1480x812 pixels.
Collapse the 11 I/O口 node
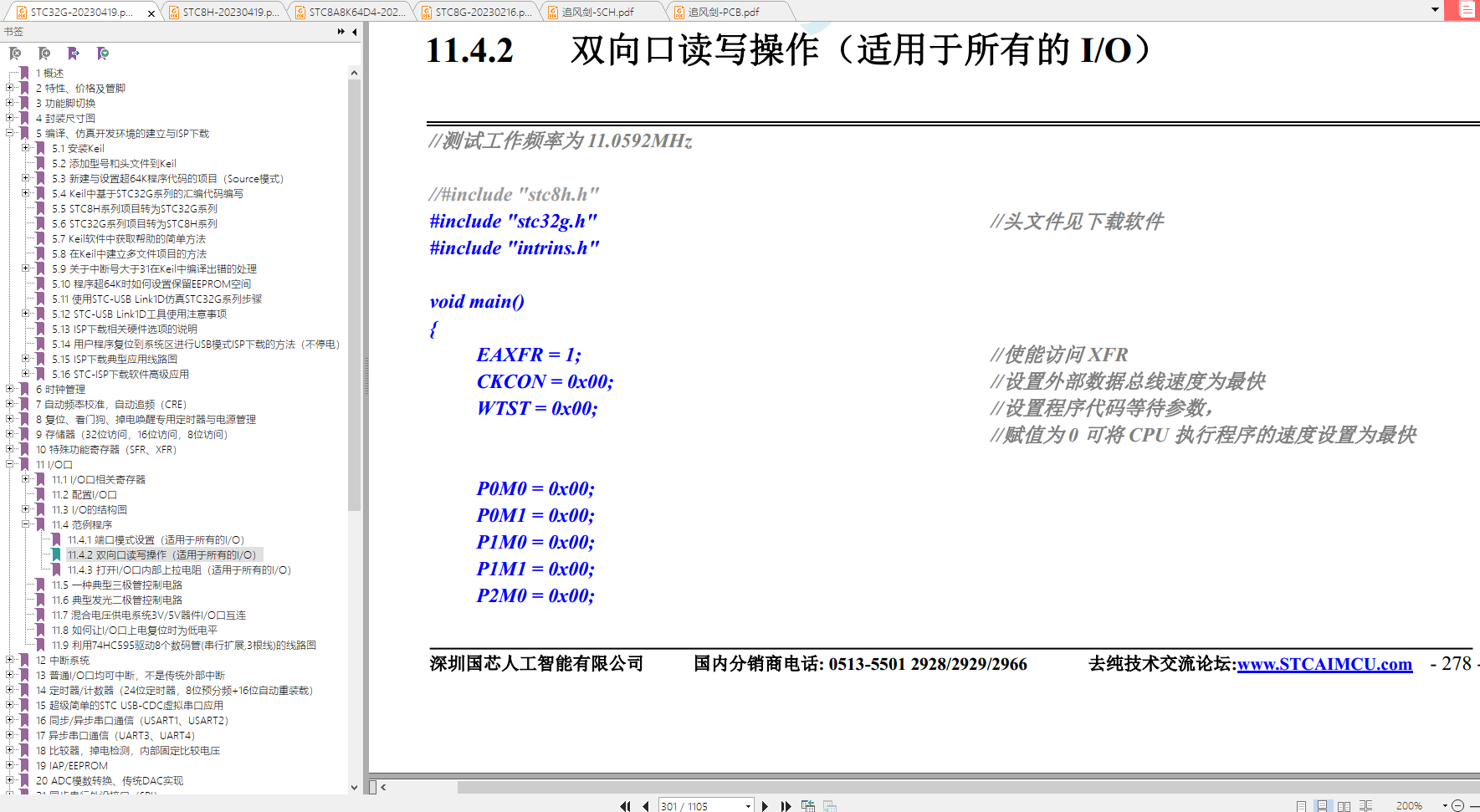coord(10,464)
